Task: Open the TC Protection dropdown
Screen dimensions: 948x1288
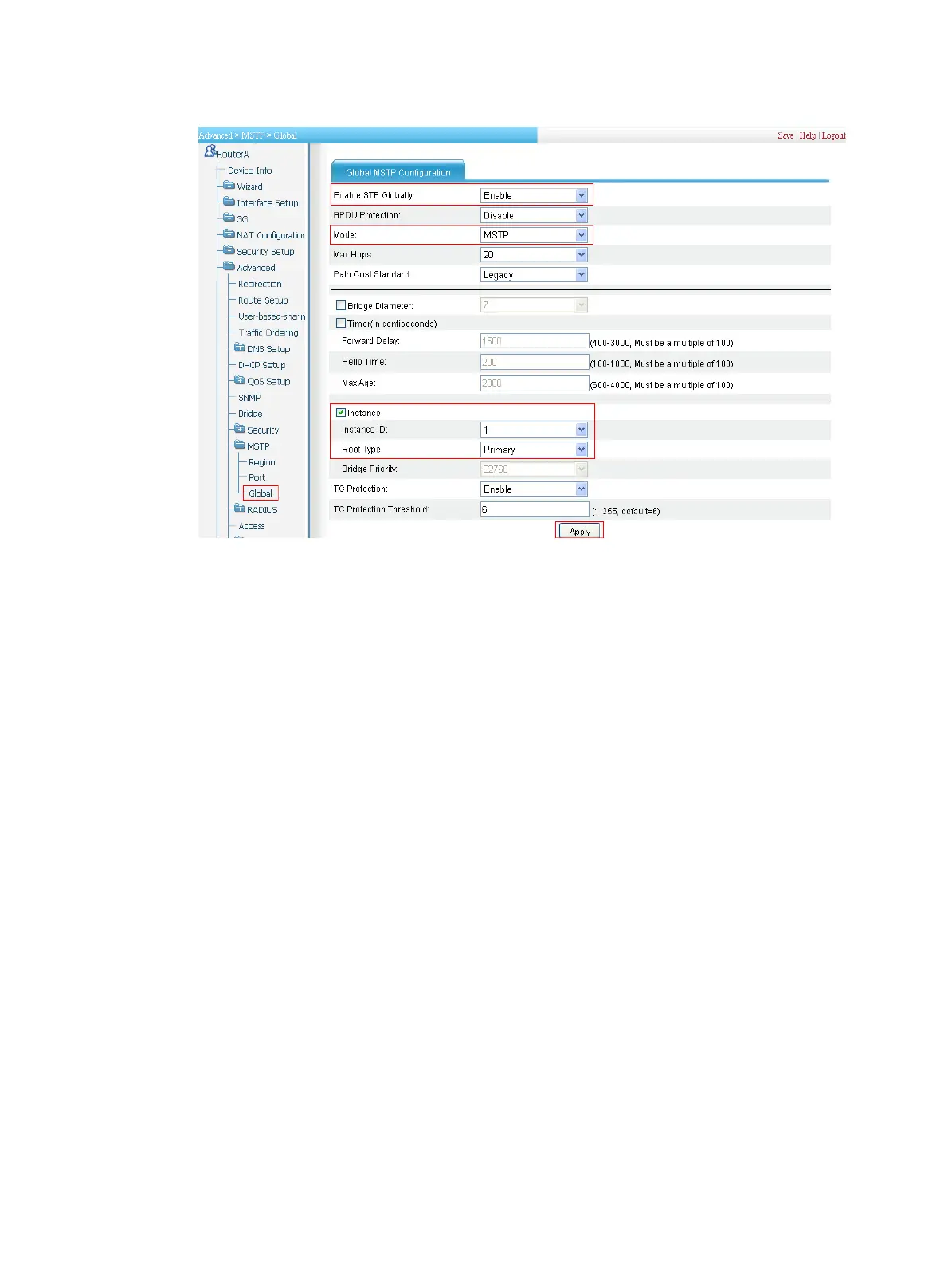Action: [534, 489]
